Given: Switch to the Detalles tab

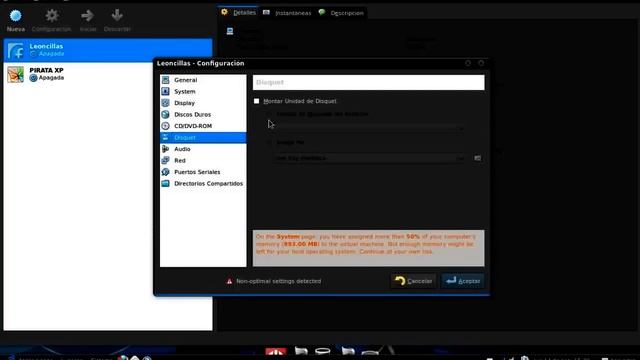Looking at the screenshot, I should (x=239, y=13).
